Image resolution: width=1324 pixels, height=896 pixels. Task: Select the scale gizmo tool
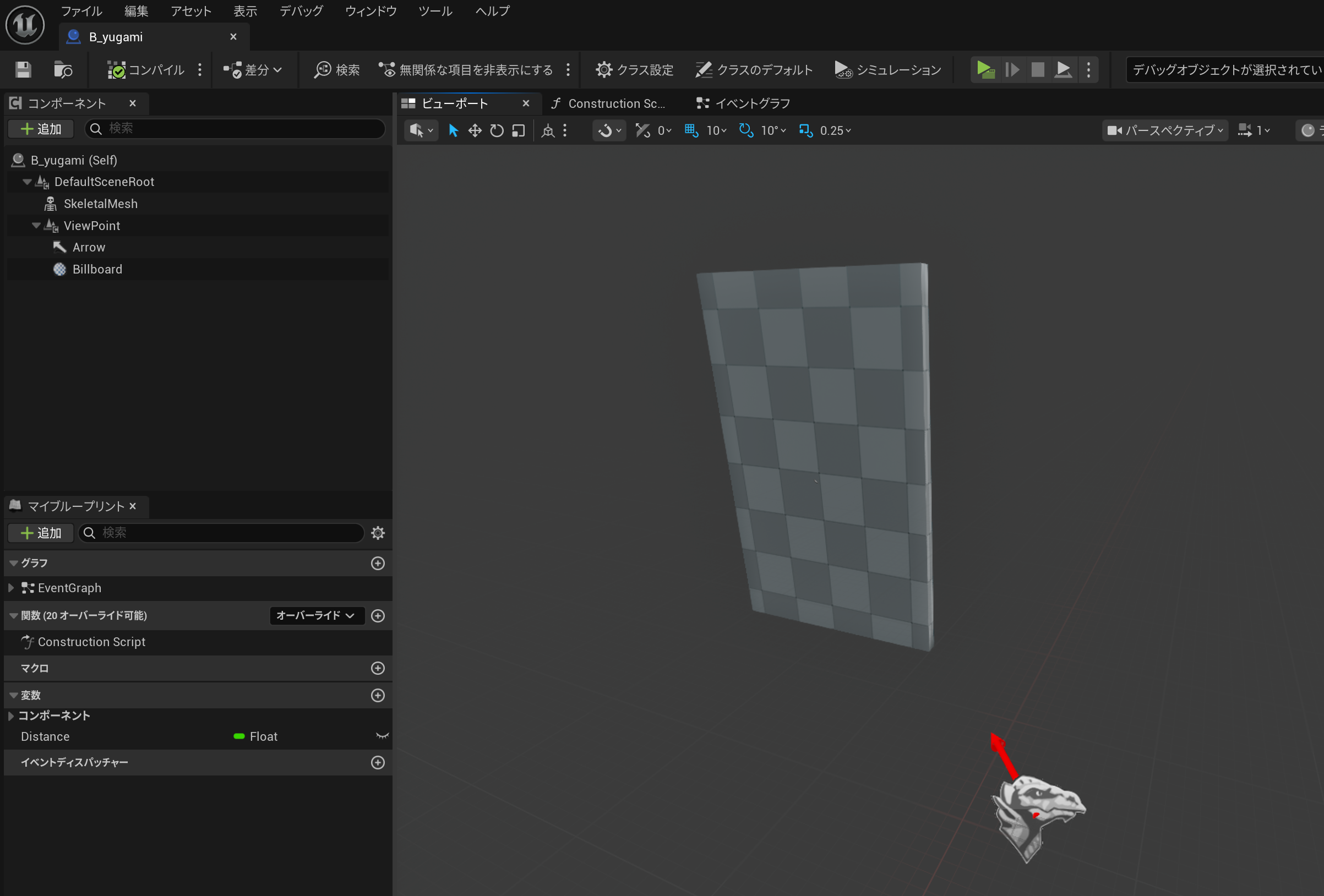519,130
